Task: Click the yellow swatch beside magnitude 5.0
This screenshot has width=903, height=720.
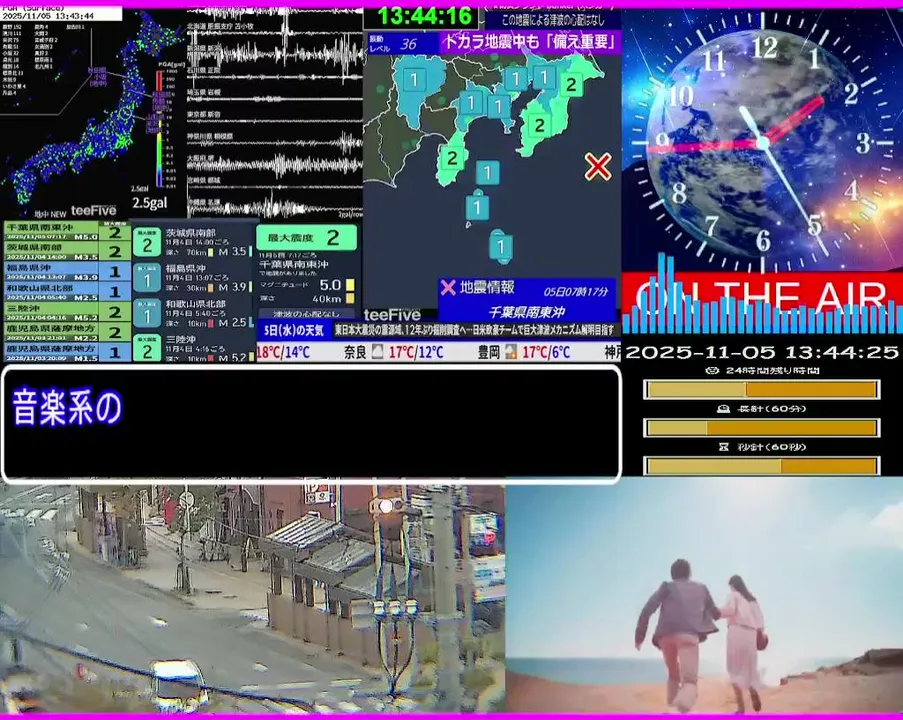Action: pos(350,285)
